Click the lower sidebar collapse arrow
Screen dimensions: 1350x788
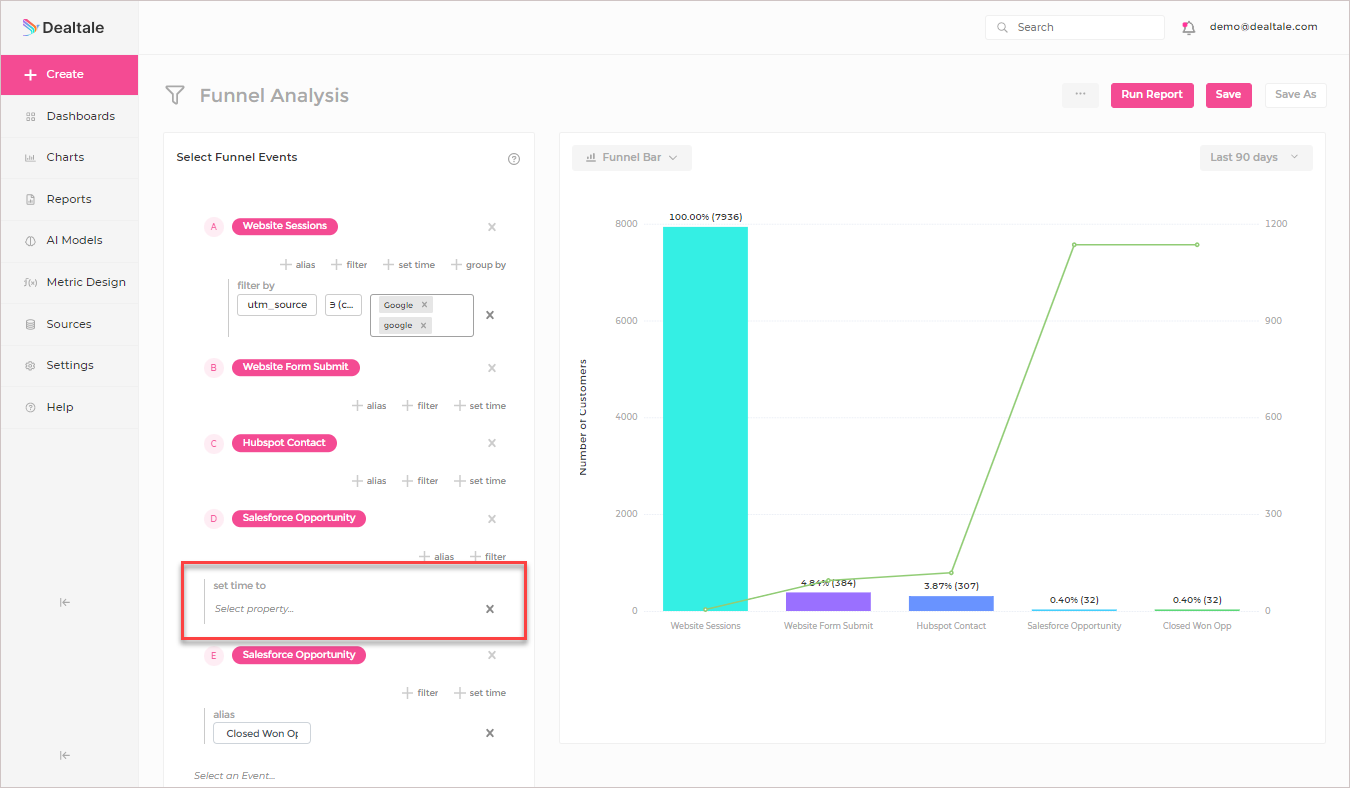(64, 755)
